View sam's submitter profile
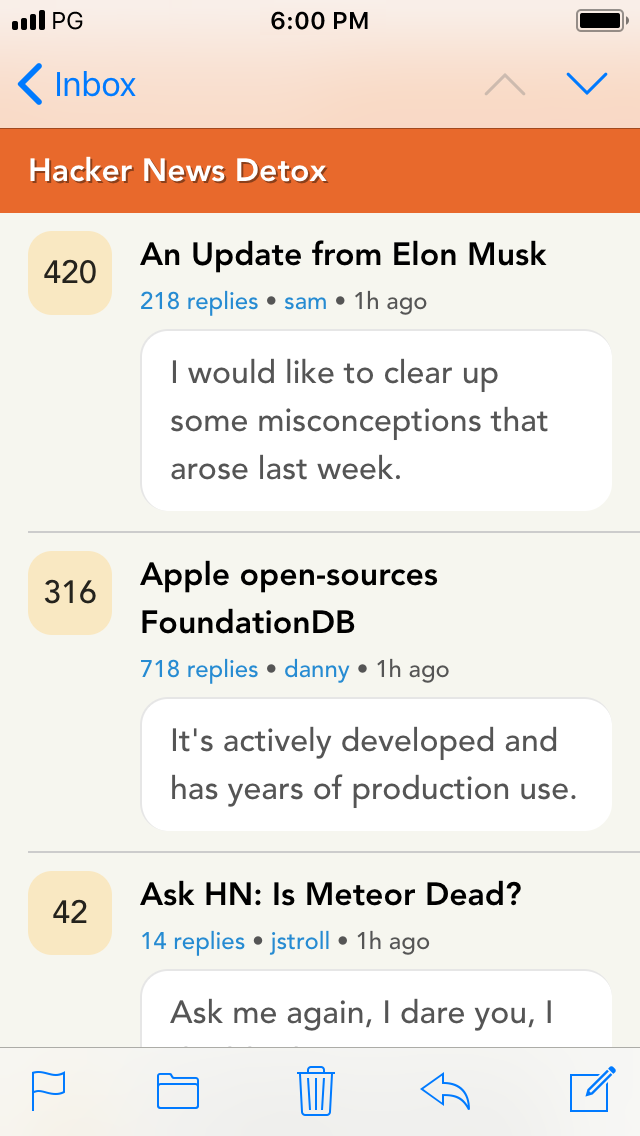This screenshot has height=1136, width=640. (305, 301)
